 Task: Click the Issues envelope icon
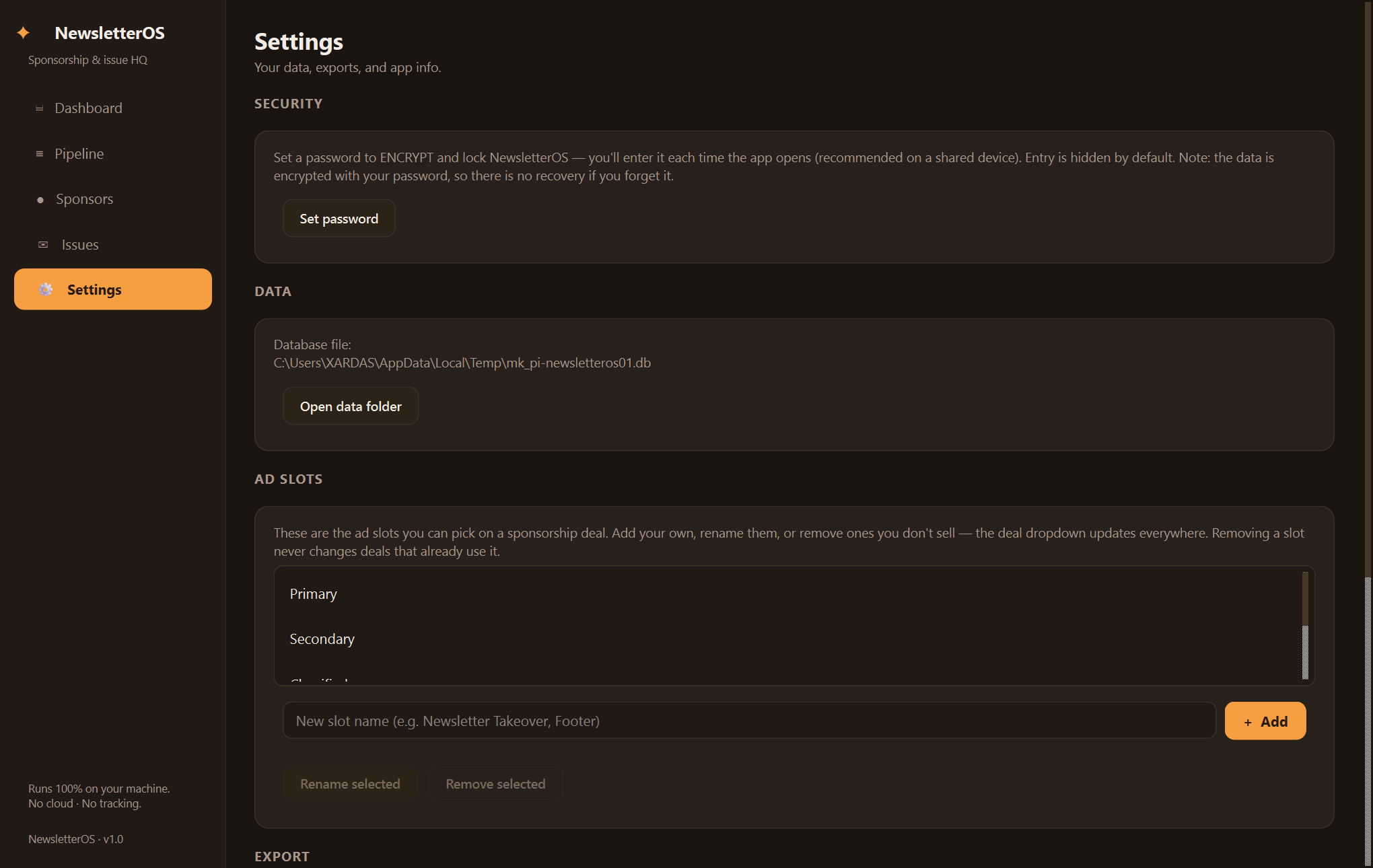pyautogui.click(x=43, y=245)
